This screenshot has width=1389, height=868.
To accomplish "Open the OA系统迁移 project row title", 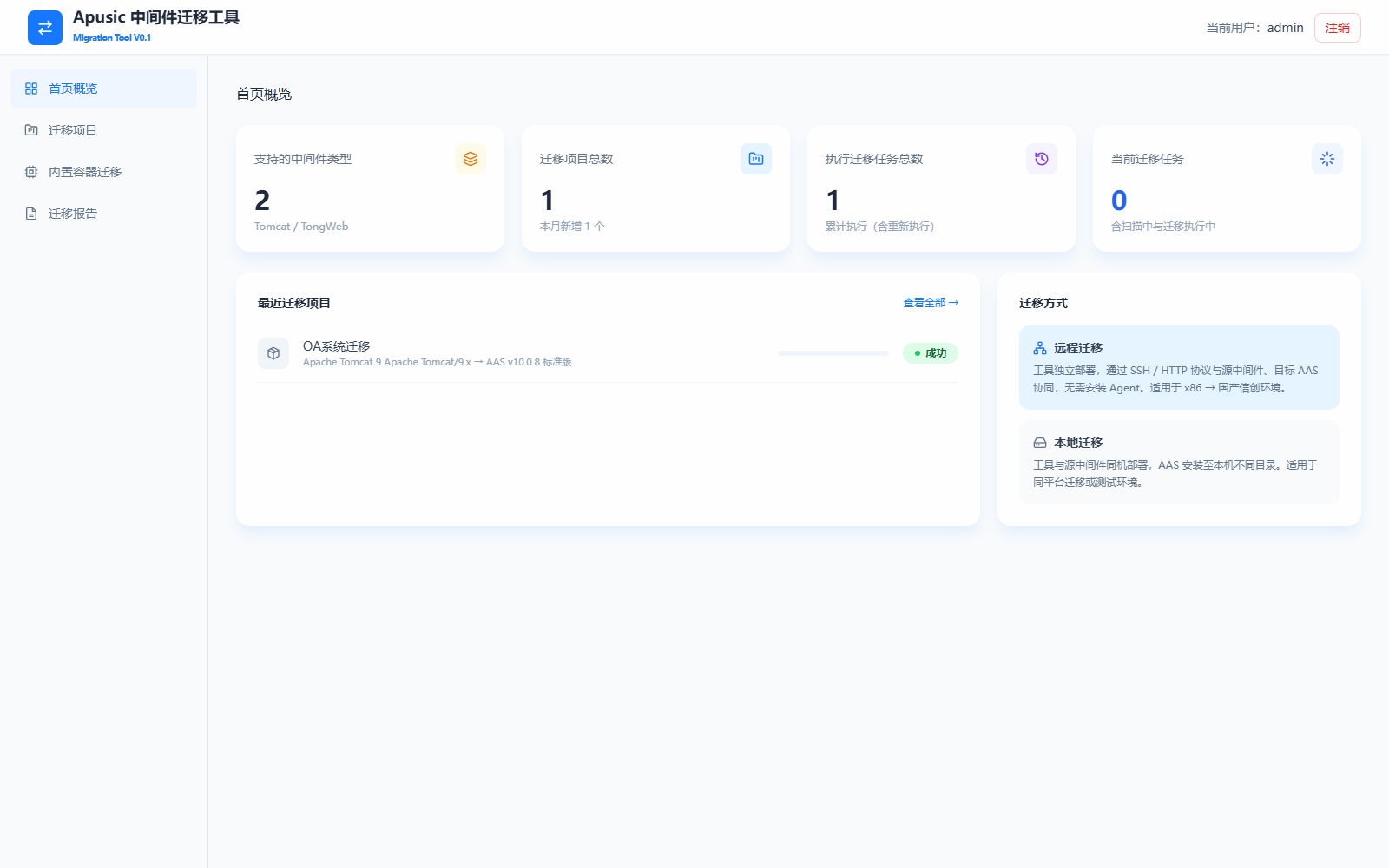I will click(336, 346).
